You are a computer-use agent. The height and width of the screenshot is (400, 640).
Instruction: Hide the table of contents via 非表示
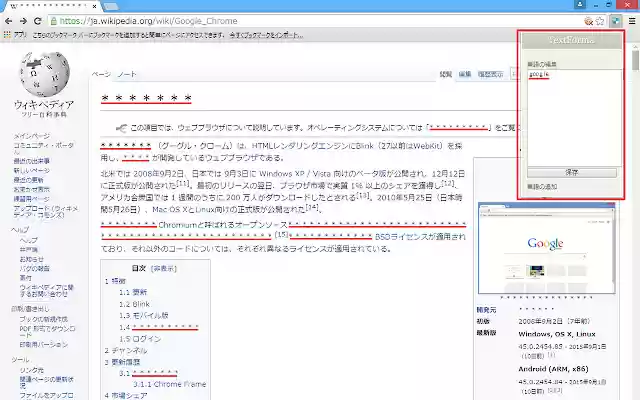click(x=164, y=268)
